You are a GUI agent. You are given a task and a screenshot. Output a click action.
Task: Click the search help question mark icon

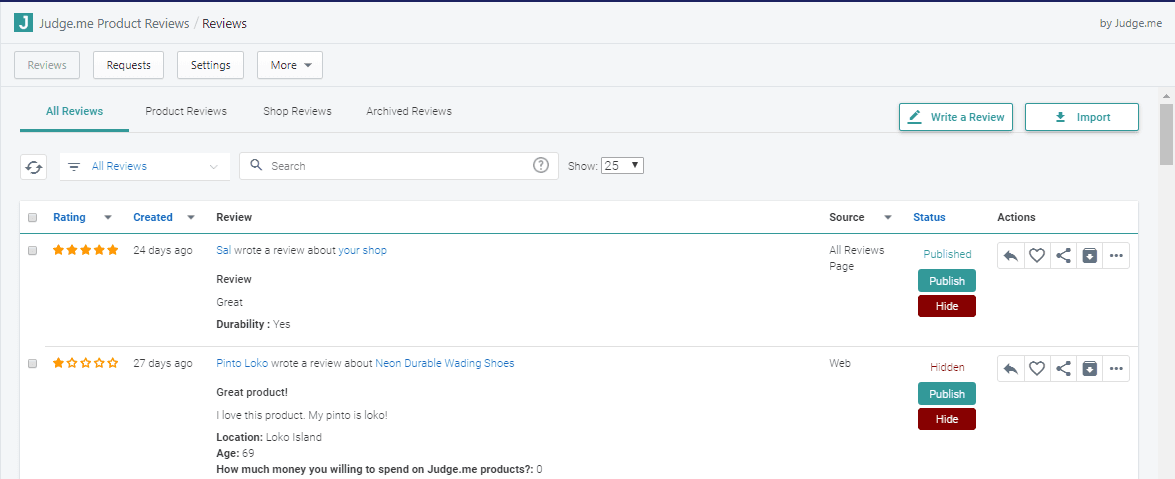[541, 166]
